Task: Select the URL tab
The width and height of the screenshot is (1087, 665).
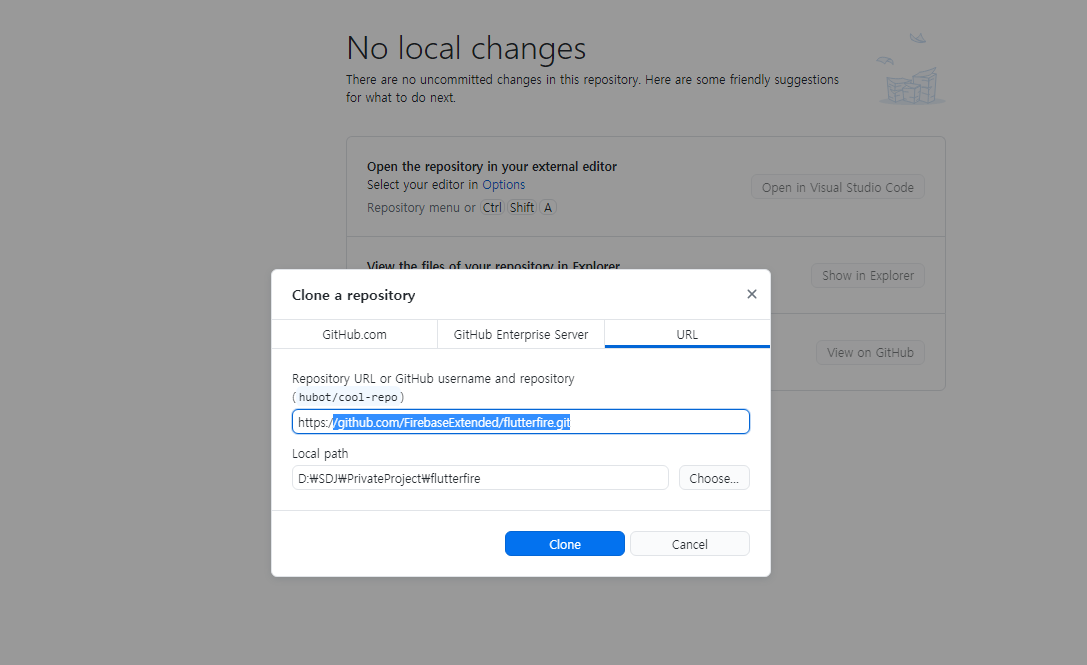Action: [x=687, y=334]
